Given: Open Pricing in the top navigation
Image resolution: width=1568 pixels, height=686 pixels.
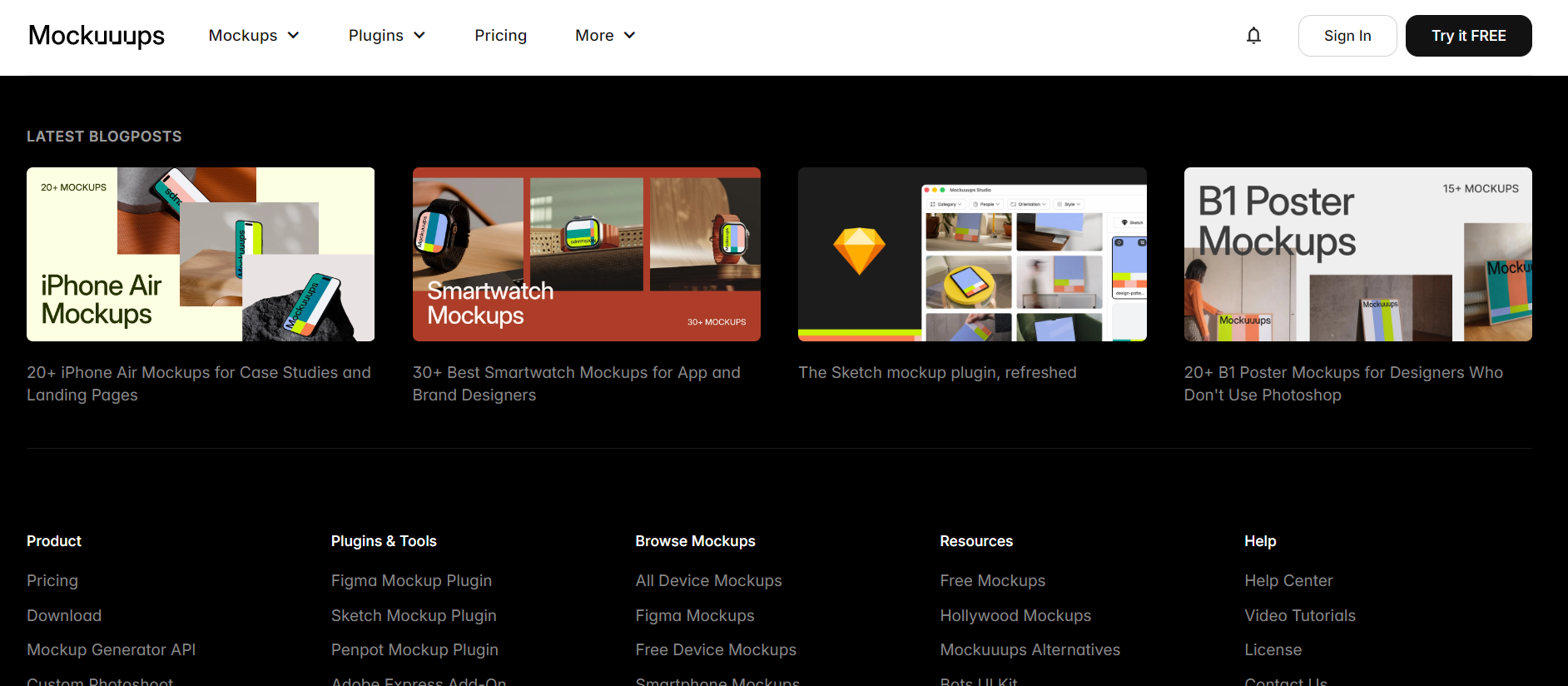Looking at the screenshot, I should pos(501,36).
